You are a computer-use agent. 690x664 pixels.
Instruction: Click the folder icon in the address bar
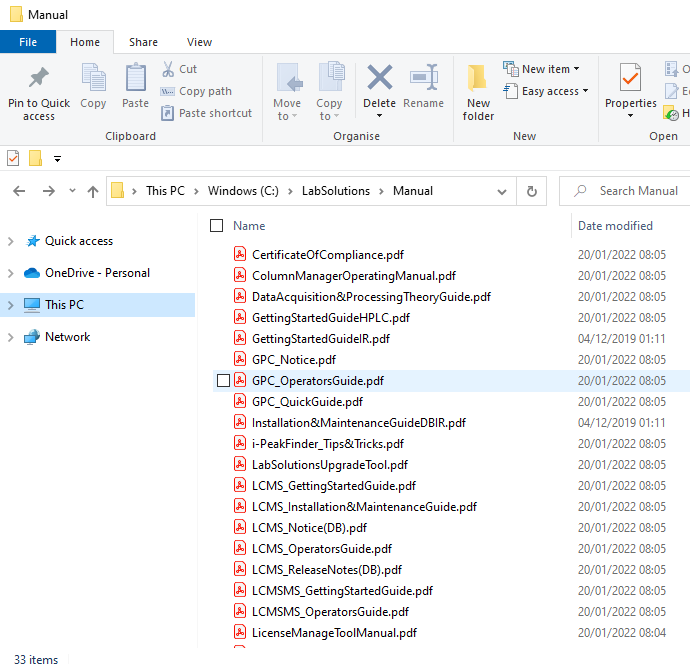click(x=117, y=191)
